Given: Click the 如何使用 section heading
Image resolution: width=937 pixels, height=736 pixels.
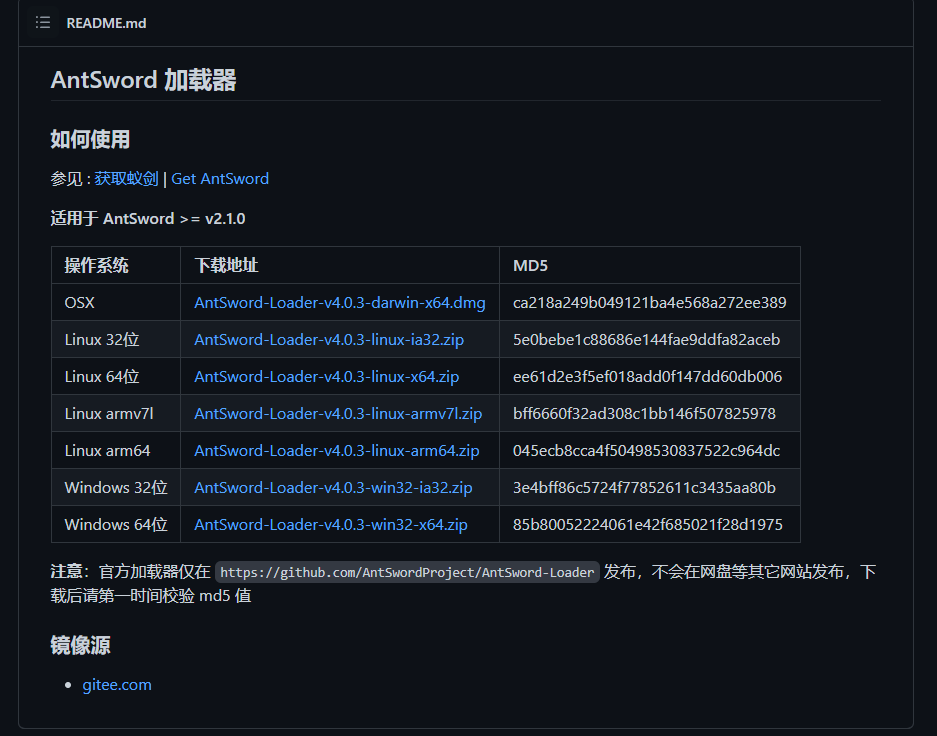Looking at the screenshot, I should click(x=90, y=140).
